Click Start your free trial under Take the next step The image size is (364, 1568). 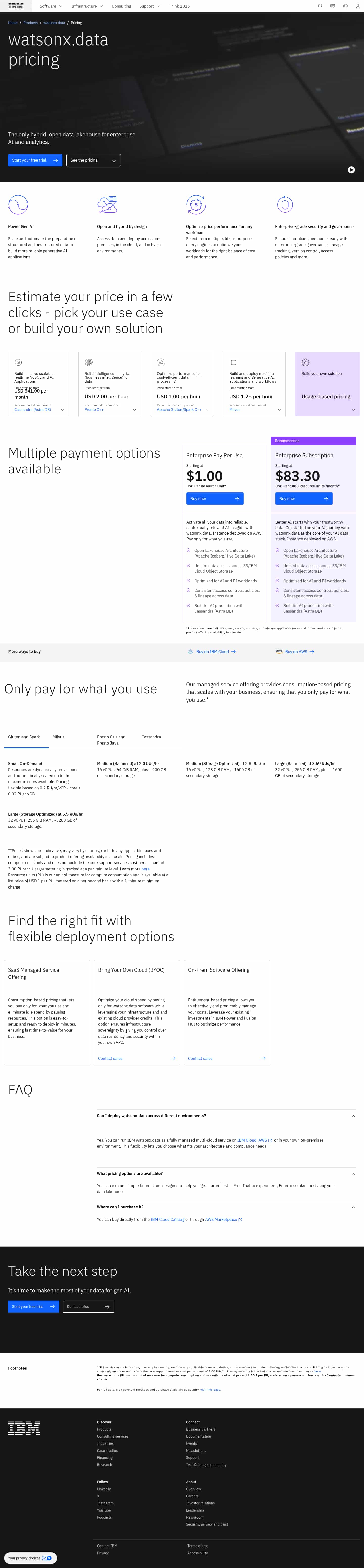(33, 1306)
